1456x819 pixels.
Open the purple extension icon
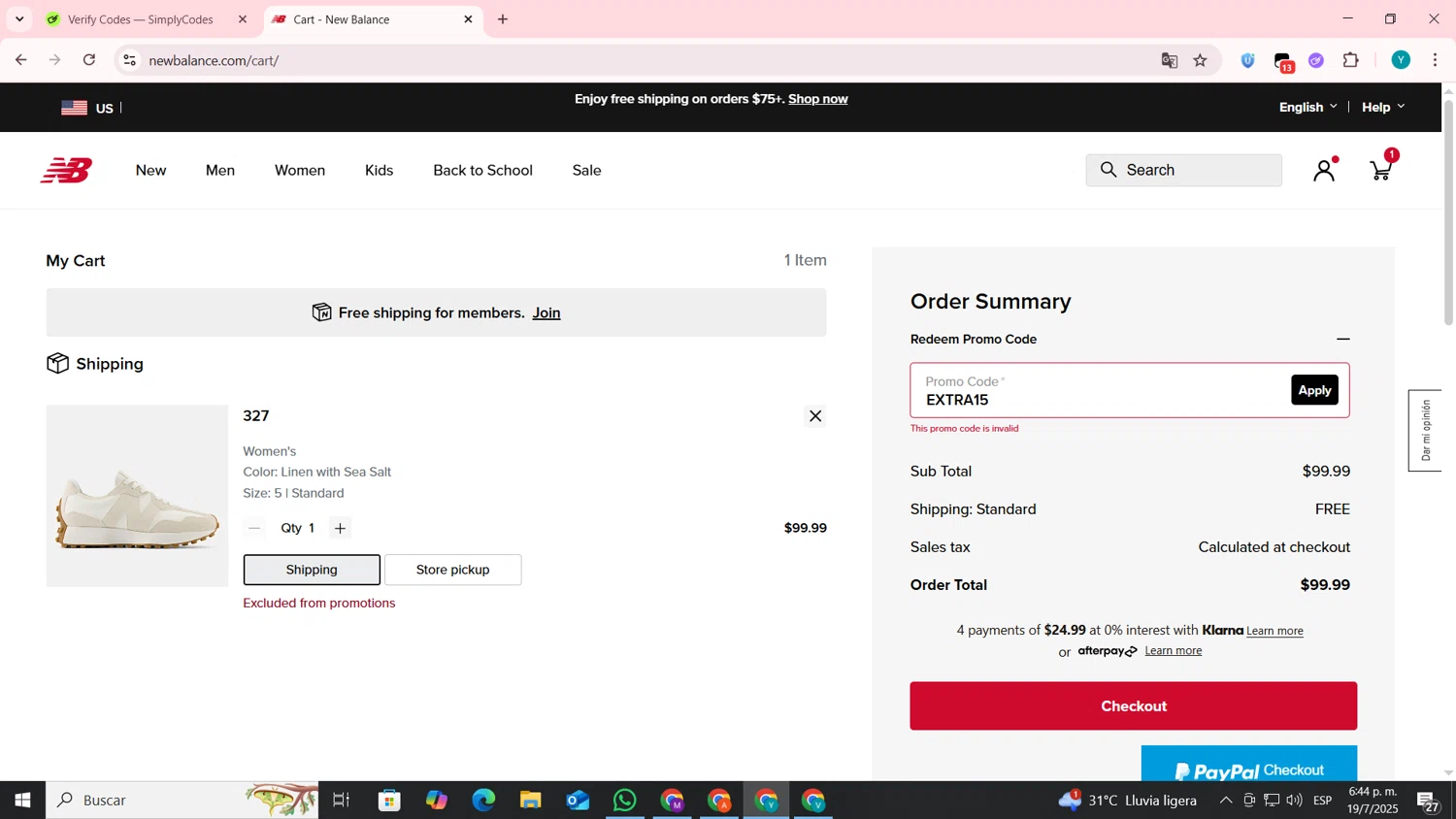(x=1316, y=60)
